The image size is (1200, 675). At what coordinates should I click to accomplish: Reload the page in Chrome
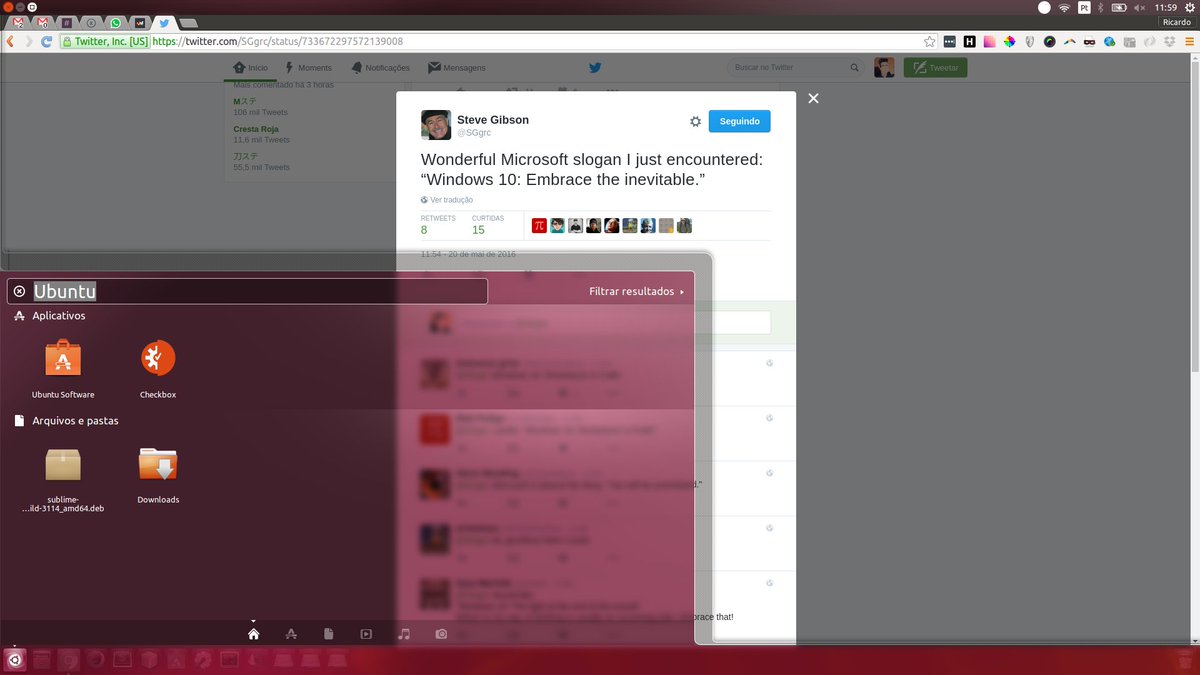tap(46, 42)
